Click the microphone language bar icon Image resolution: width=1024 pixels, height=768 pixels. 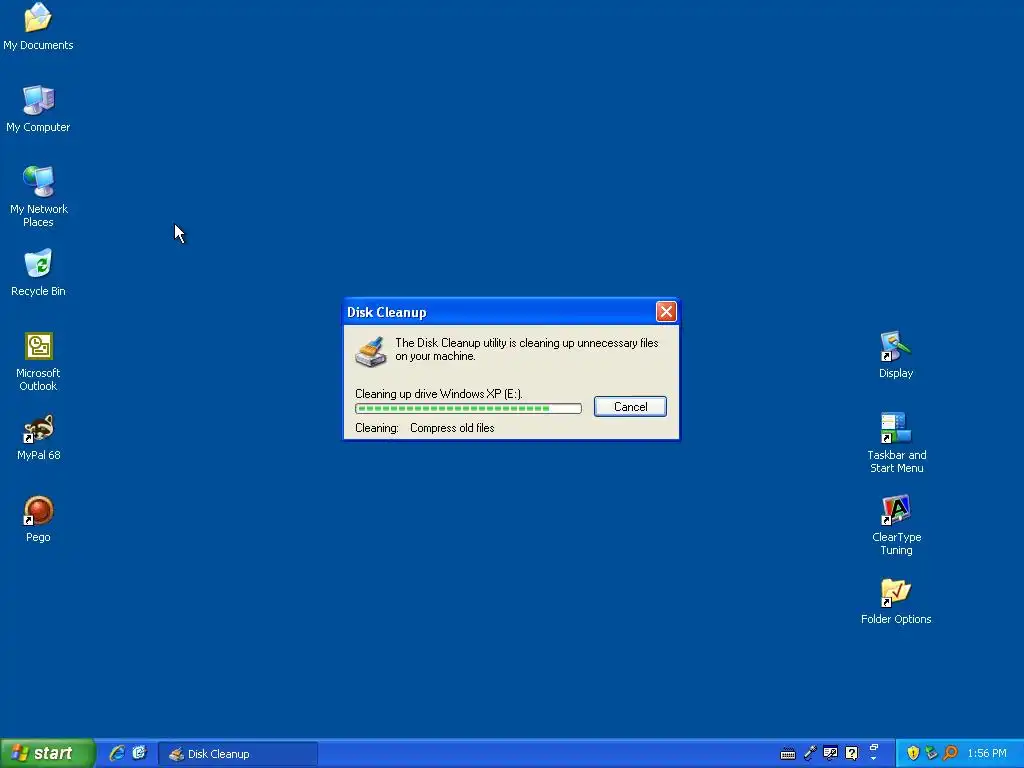coord(810,753)
